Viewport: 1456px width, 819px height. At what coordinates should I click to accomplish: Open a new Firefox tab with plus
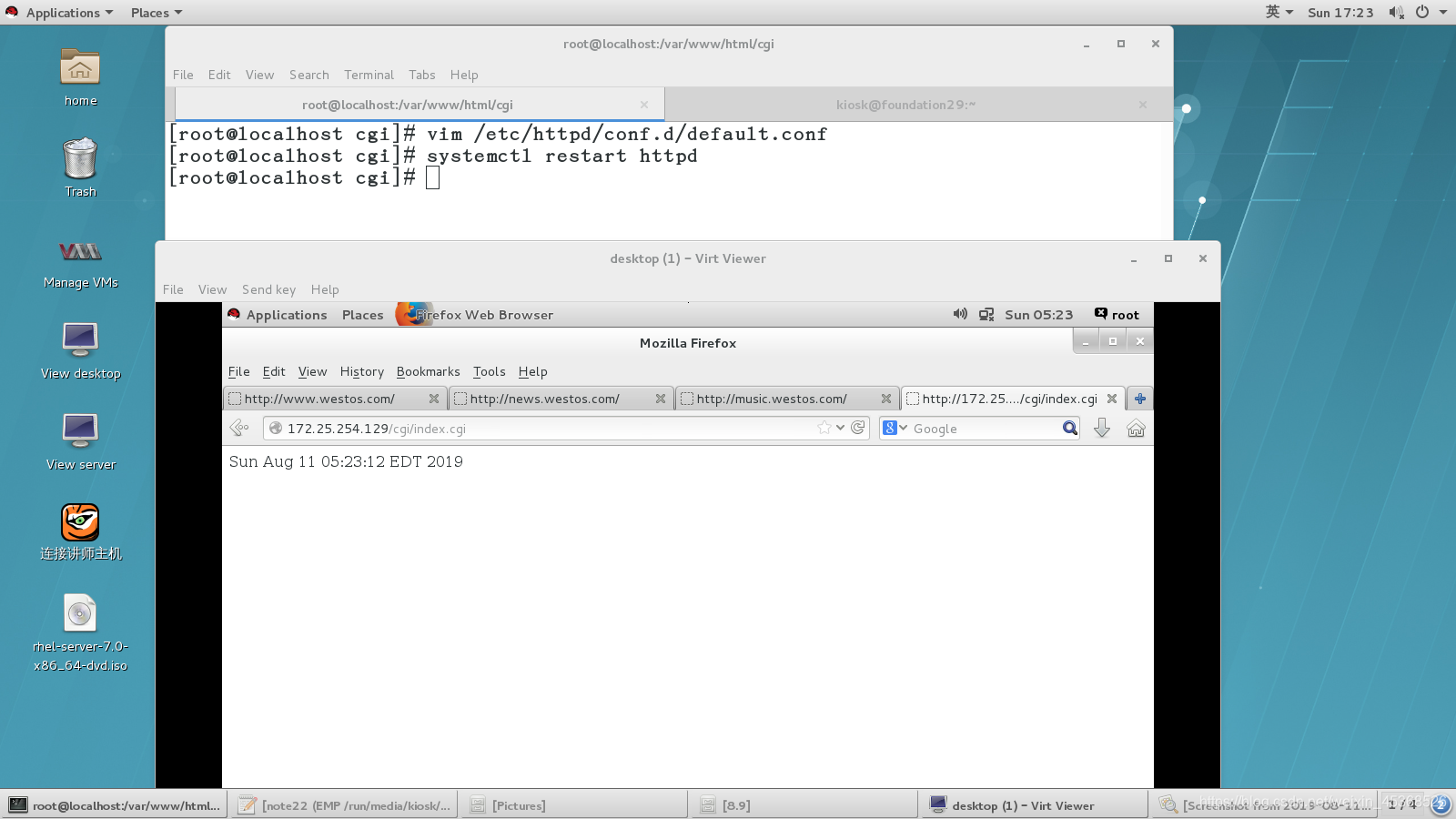point(1140,399)
